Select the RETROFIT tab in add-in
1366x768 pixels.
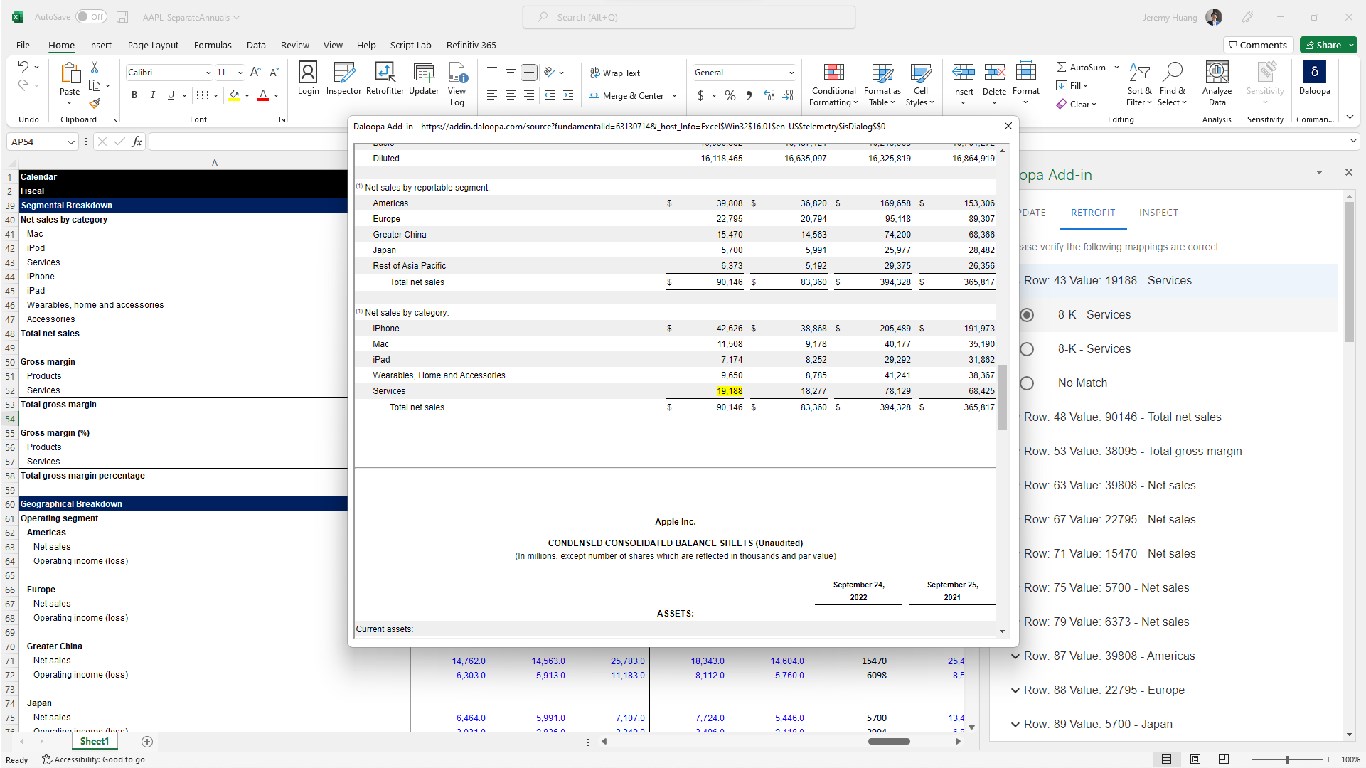click(x=1092, y=212)
